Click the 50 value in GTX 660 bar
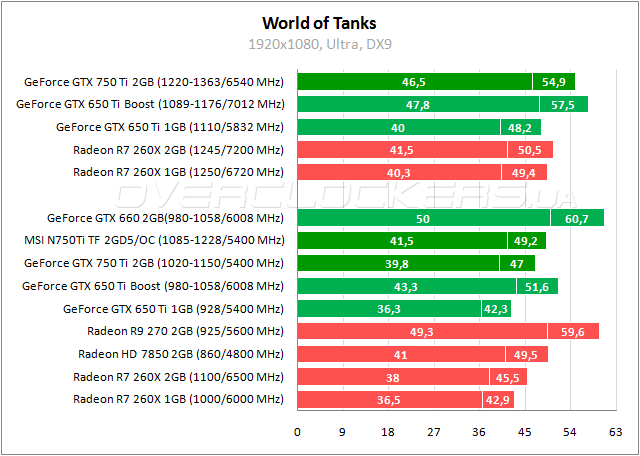 [x=423, y=219]
